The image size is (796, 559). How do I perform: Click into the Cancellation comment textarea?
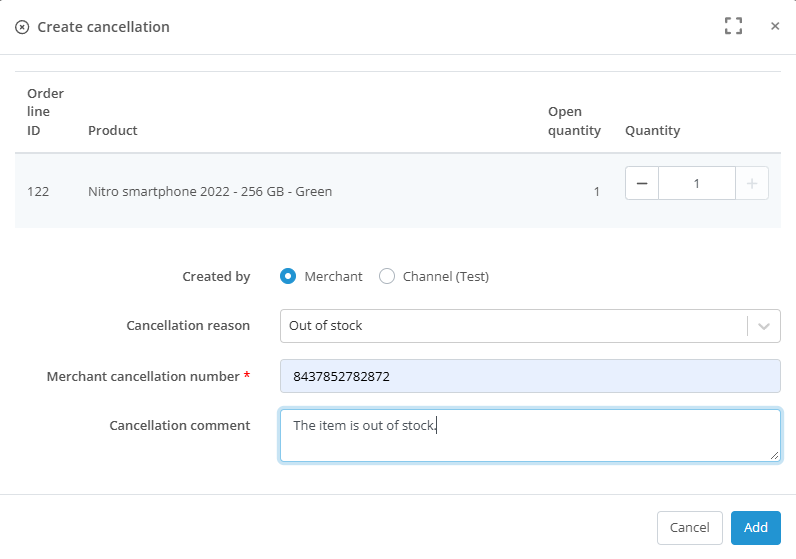coord(530,436)
